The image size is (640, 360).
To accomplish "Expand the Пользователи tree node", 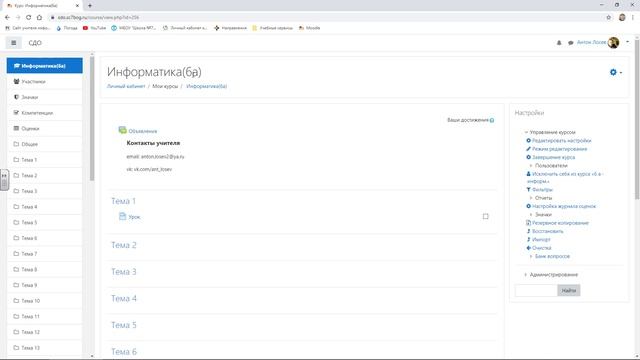I will pos(531,166).
